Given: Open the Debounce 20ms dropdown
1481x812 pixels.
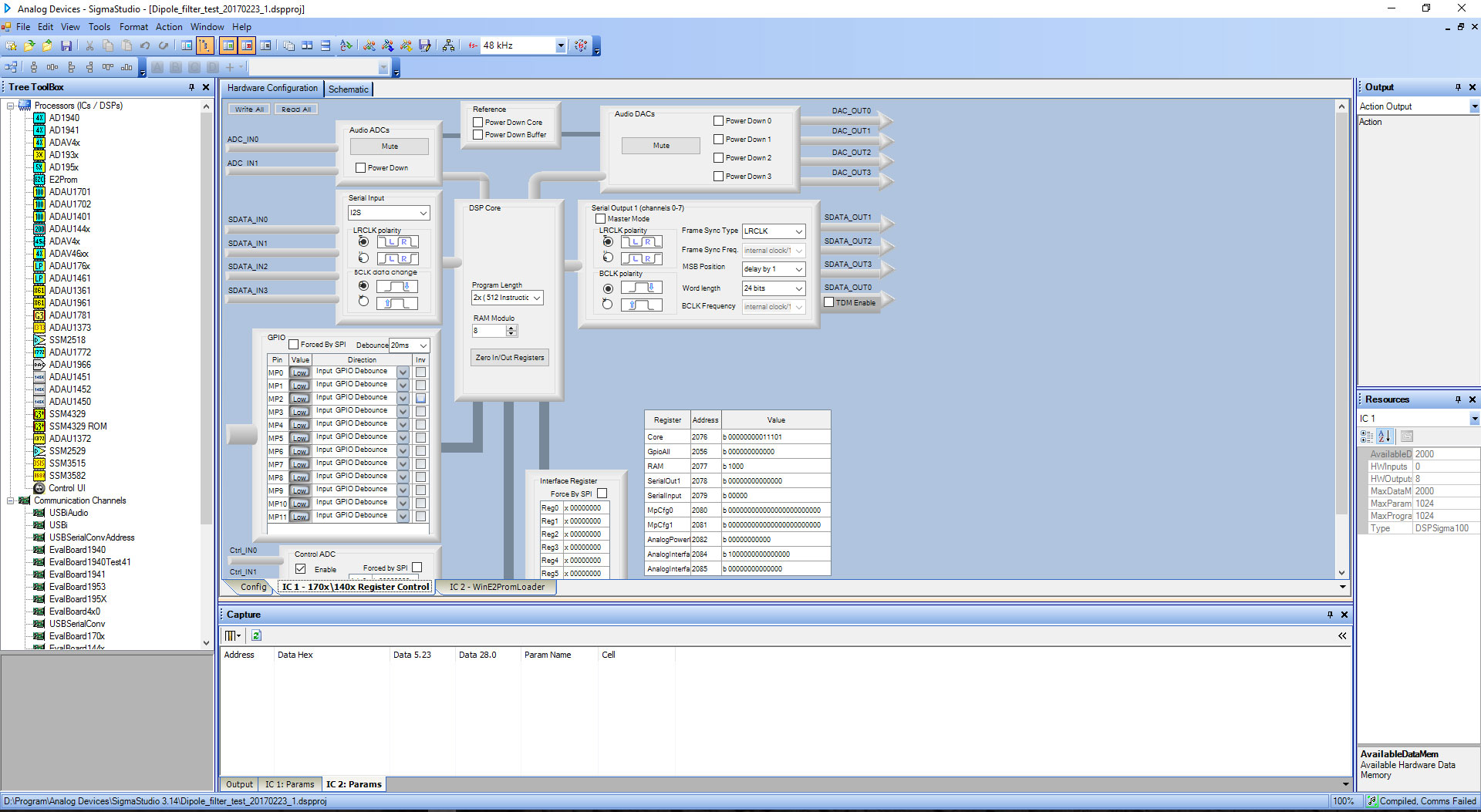Looking at the screenshot, I should coord(423,345).
